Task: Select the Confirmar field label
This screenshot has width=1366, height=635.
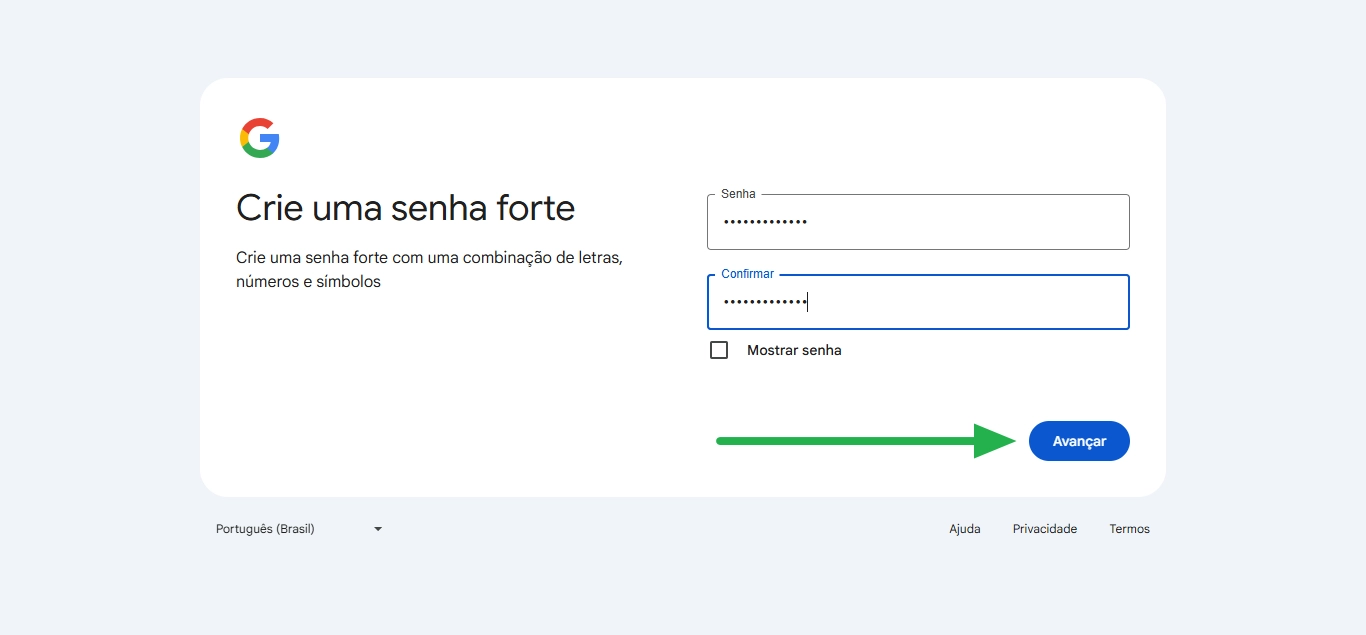Action: (x=747, y=273)
